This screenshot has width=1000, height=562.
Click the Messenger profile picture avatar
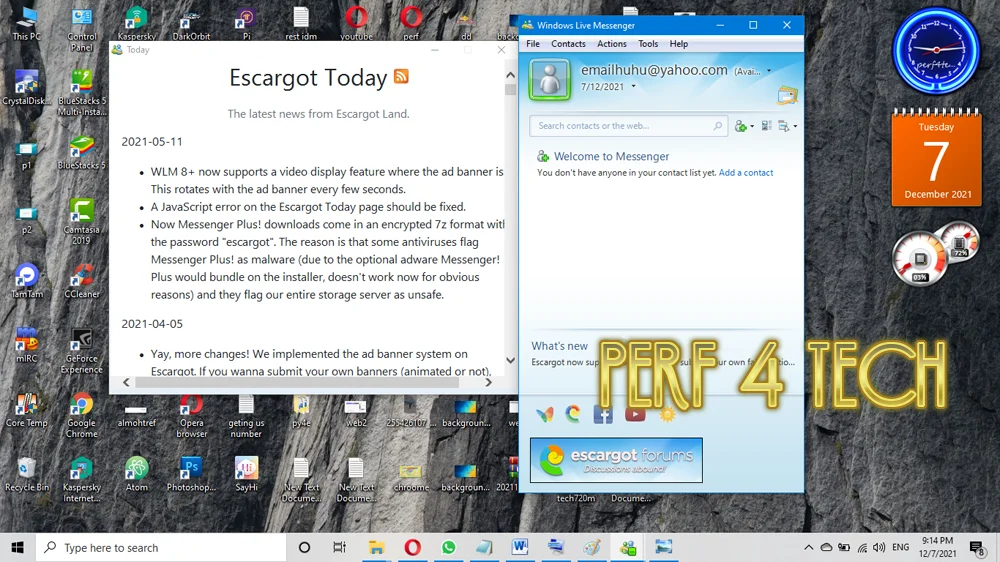(550, 80)
